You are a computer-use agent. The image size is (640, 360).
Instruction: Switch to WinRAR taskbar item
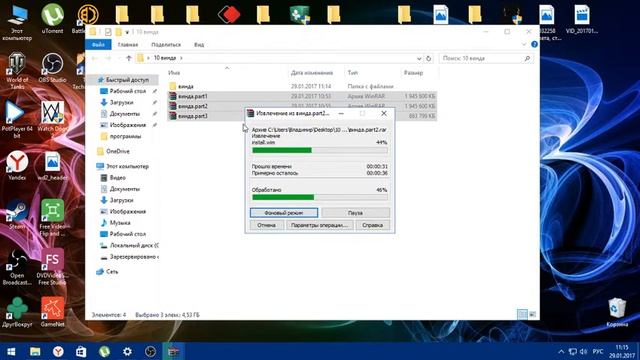pyautogui.click(x=173, y=351)
